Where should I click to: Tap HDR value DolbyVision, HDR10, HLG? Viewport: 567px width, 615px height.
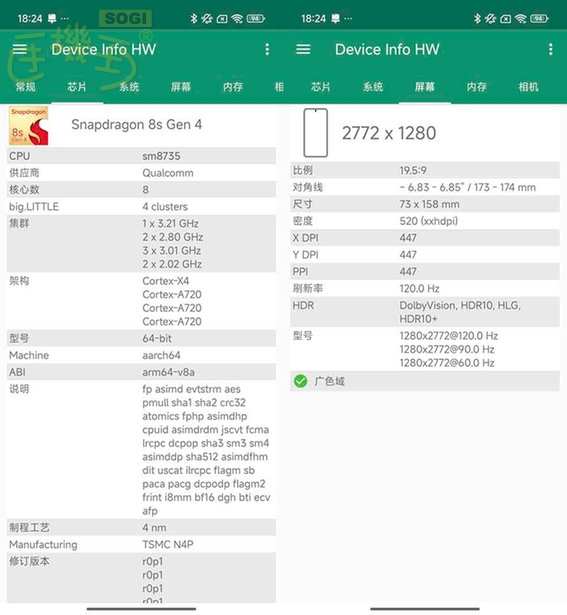point(460,305)
